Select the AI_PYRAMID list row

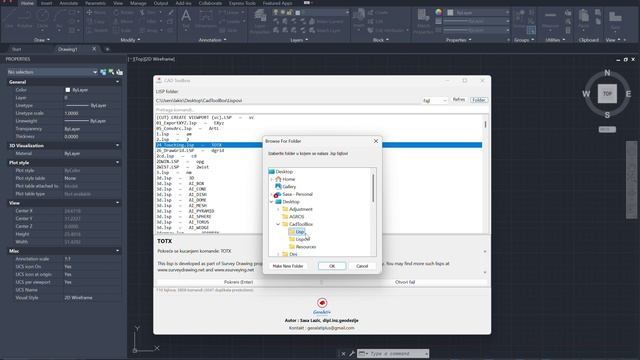[318, 211]
